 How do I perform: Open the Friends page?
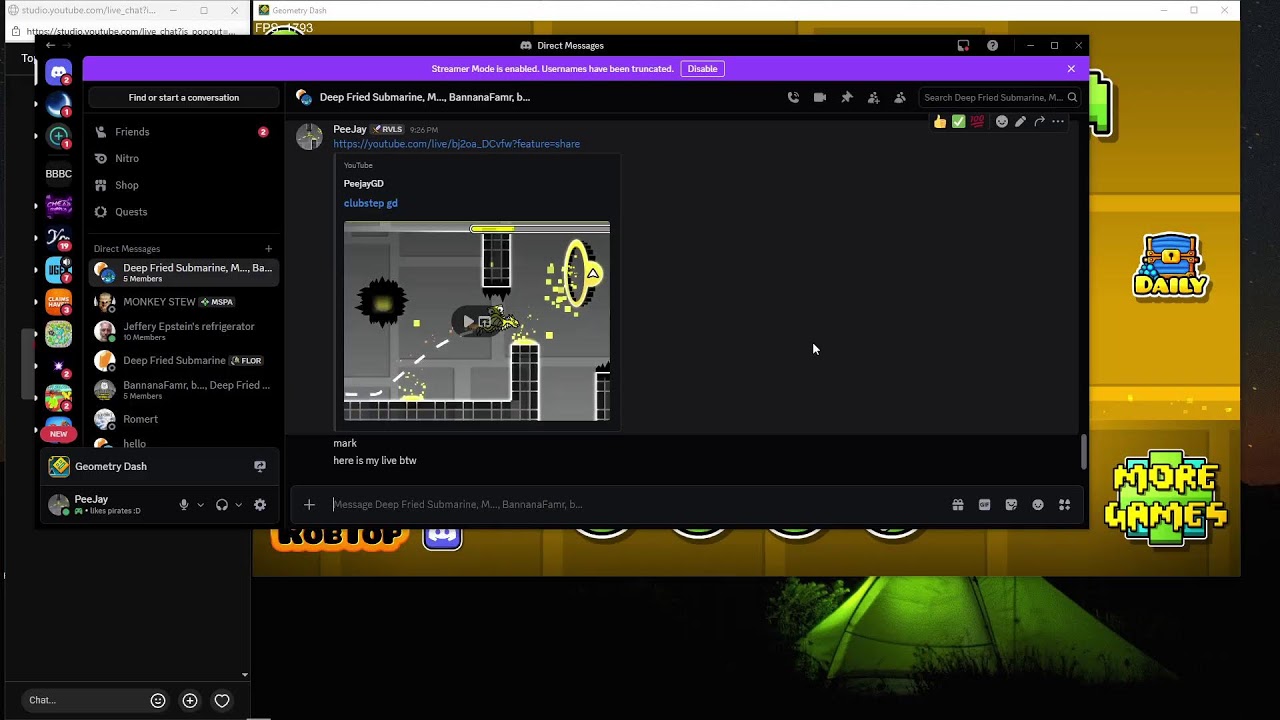[x=183, y=132]
